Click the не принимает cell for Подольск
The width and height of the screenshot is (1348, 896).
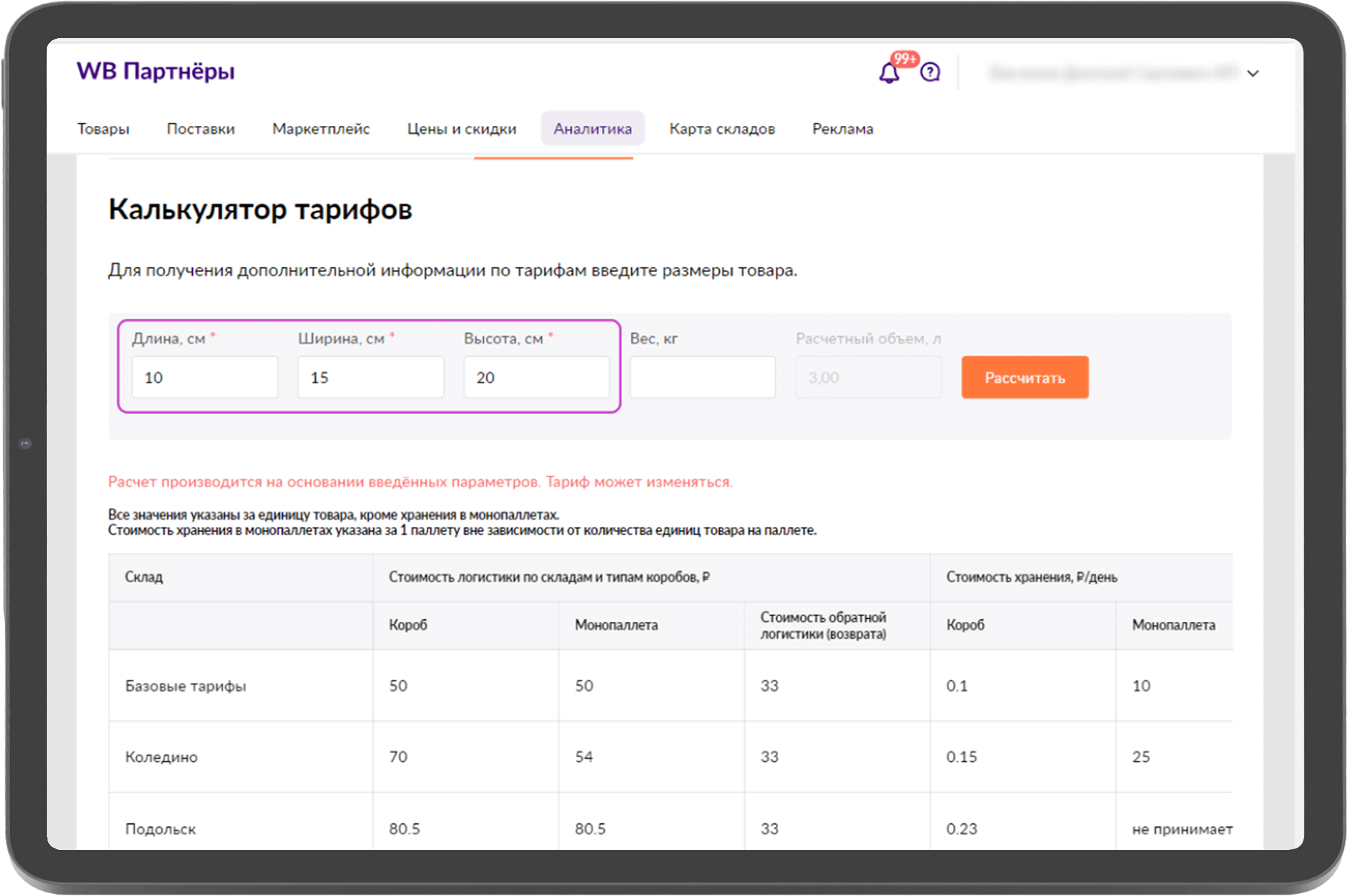[1182, 829]
